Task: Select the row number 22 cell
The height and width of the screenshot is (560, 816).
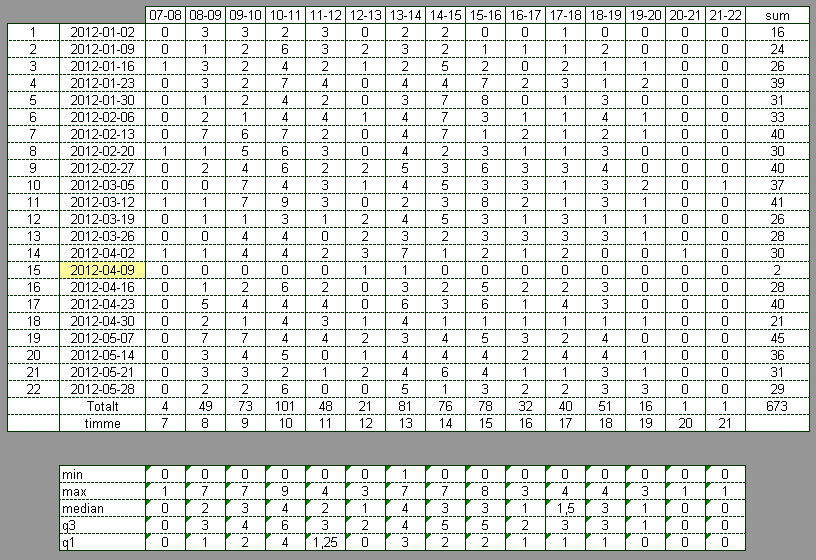Action: tap(34, 389)
